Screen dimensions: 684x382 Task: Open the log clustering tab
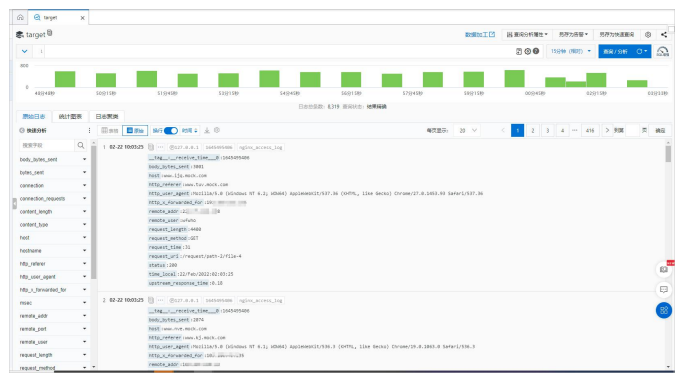point(107,116)
